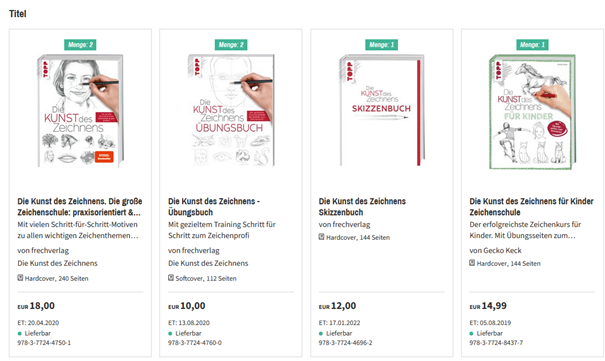Click the Menge: 1 badge on the Skizzenbuch
The height and width of the screenshot is (361, 605).
(382, 45)
